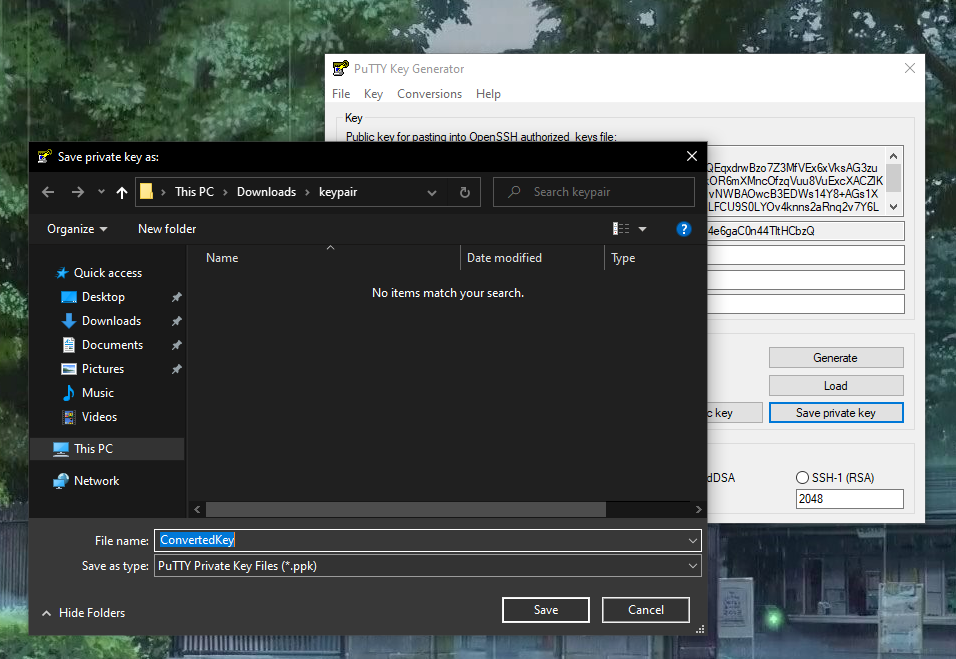Screen dimensions: 956x659
Task: Click search magnifier icon
Action: (x=514, y=192)
